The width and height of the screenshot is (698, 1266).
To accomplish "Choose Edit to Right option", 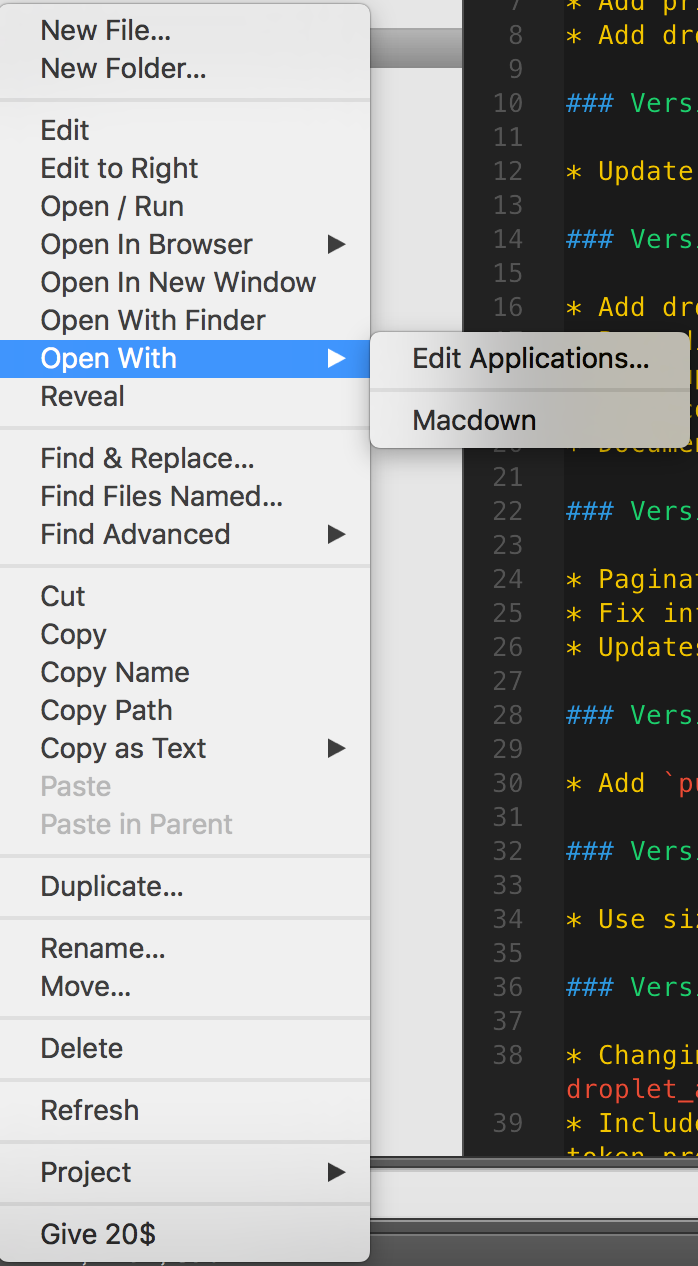I will coord(119,169).
